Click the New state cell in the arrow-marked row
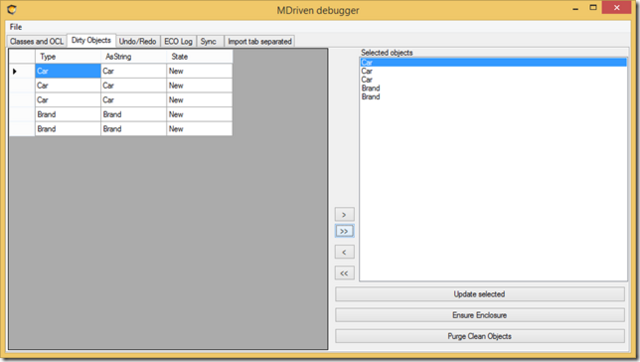The width and height of the screenshot is (640, 362). 199,71
